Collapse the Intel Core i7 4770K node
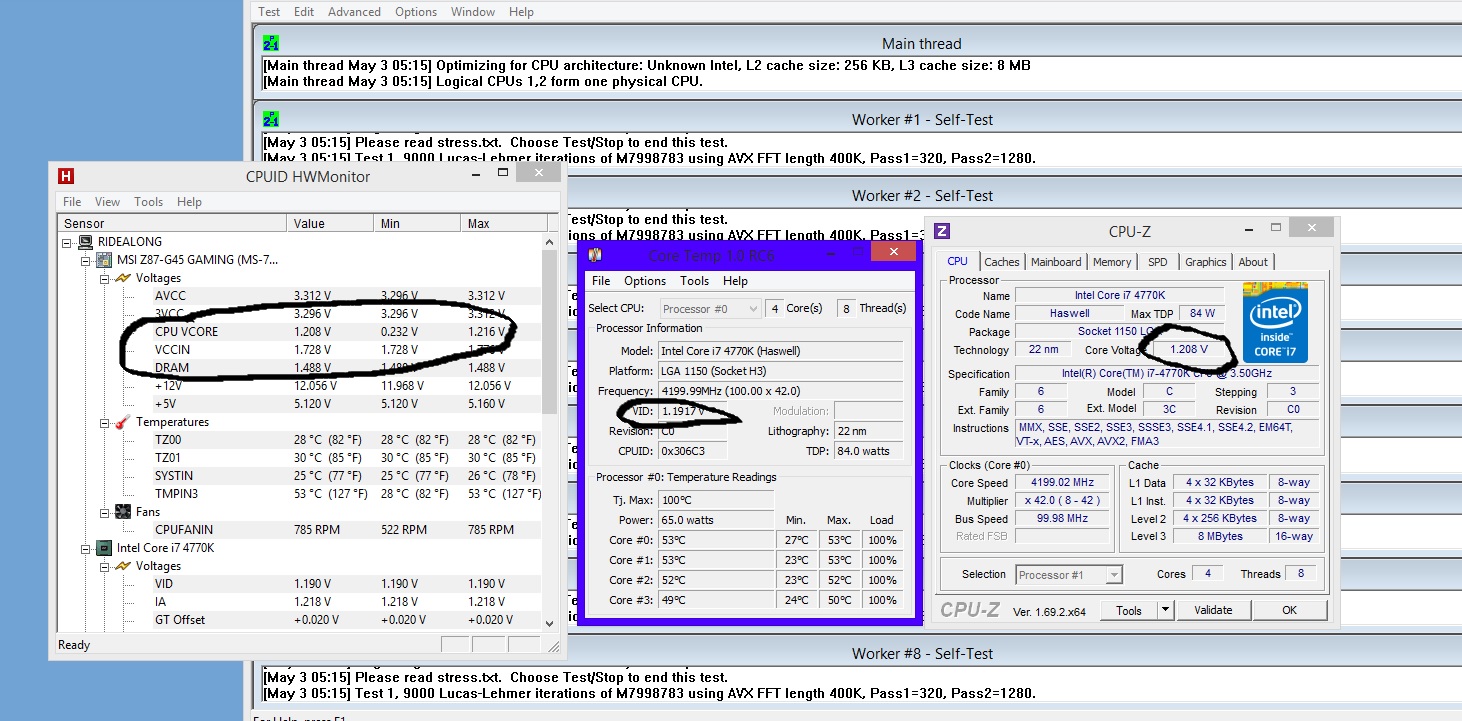Image resolution: width=1462 pixels, height=721 pixels. pyautogui.click(x=86, y=548)
